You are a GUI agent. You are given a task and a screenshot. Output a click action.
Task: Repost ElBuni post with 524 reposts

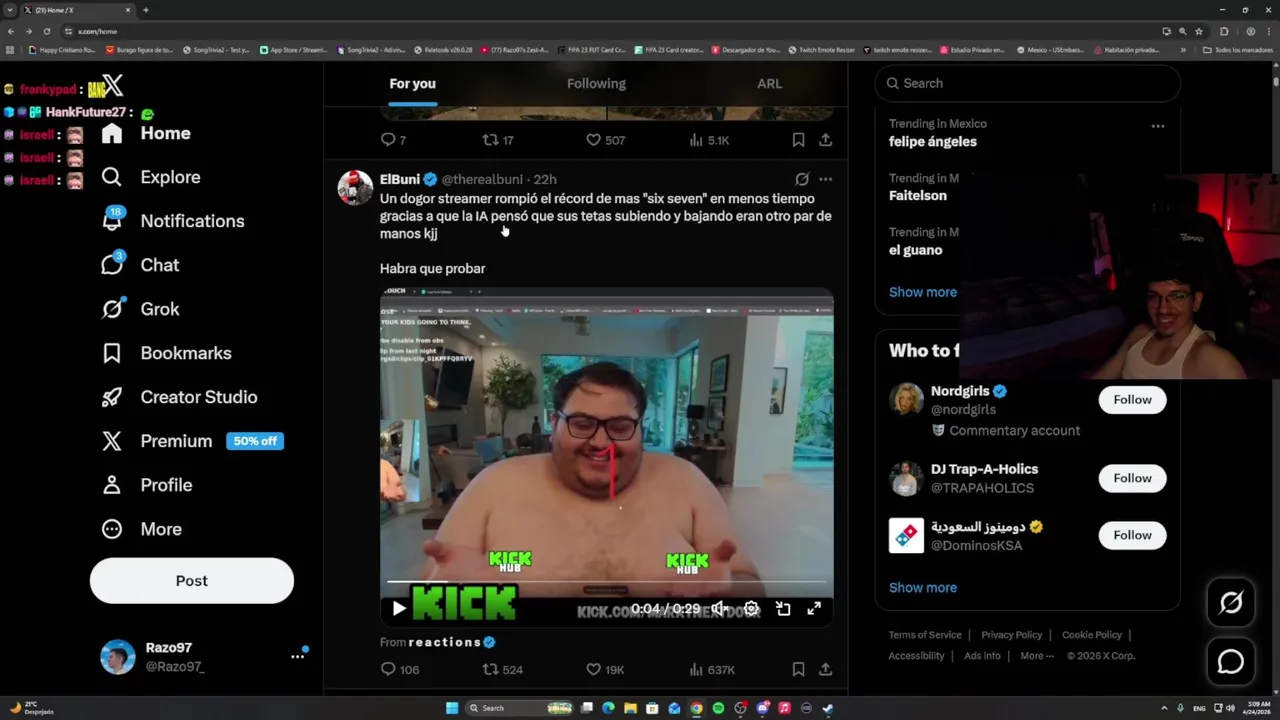503,670
